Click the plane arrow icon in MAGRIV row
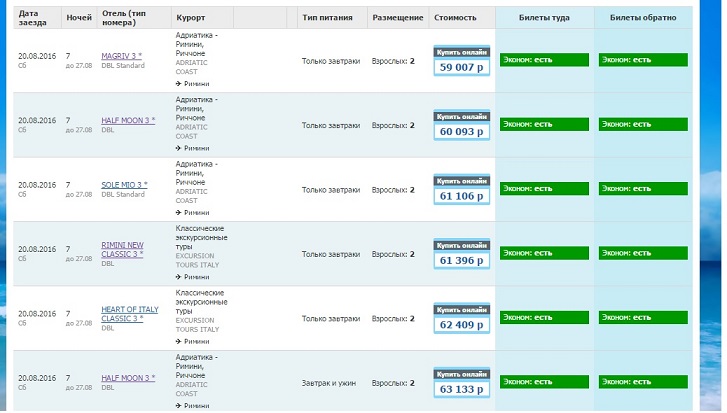Screen dimensions: 727x413 179,84
